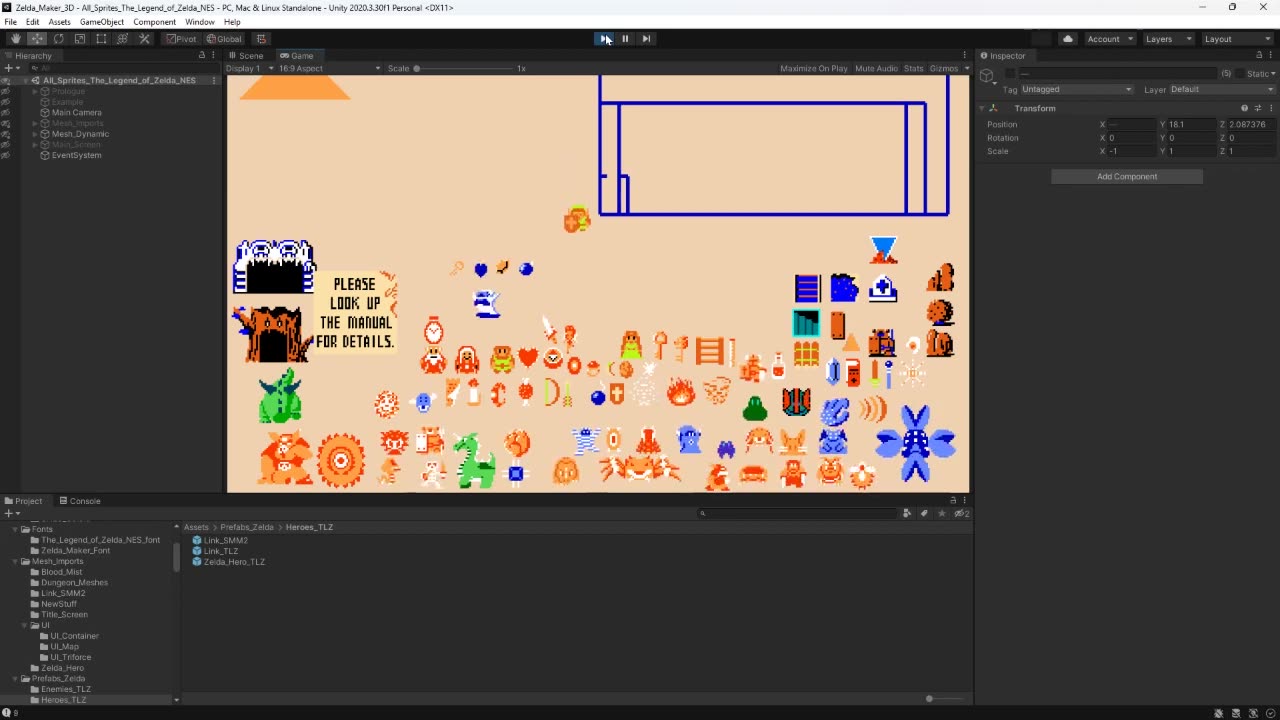Toggle Maximize On Play

click(813, 68)
